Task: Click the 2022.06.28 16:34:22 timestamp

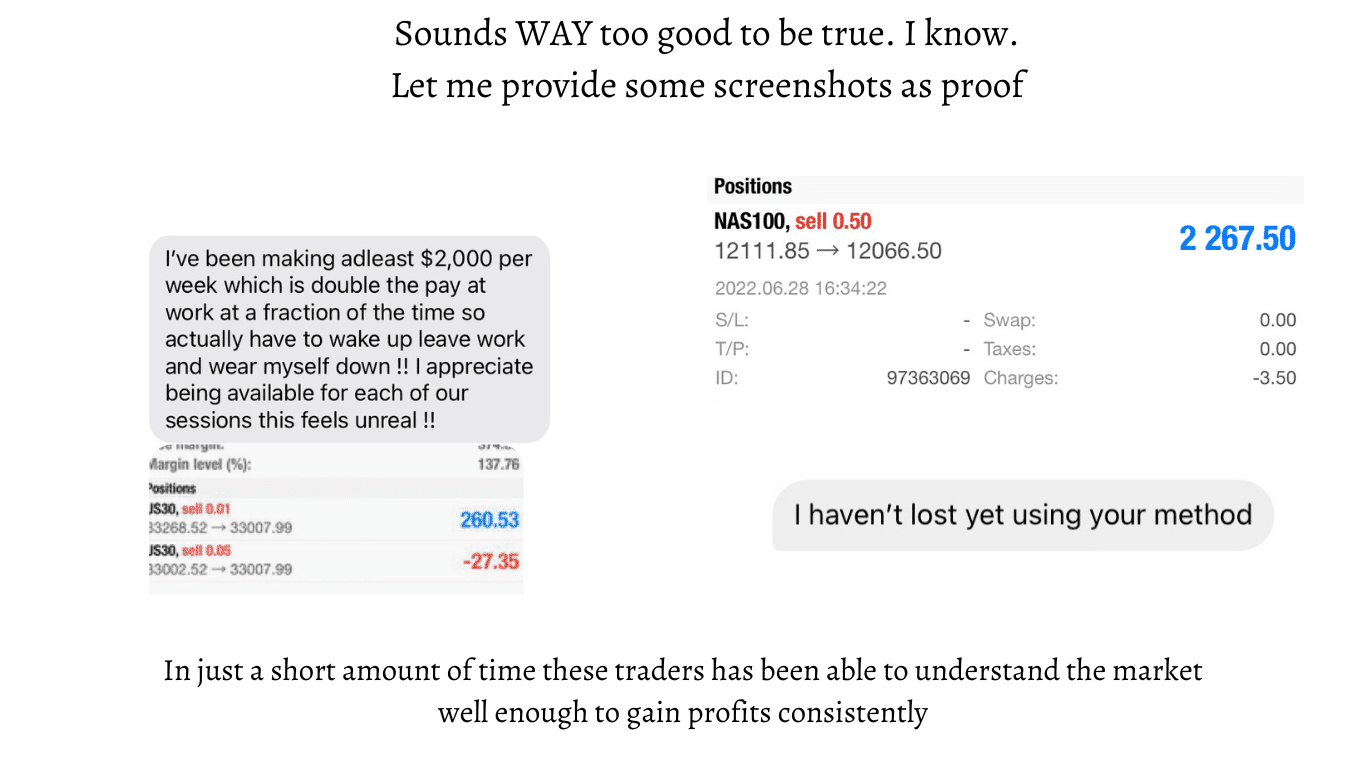Action: click(x=801, y=289)
